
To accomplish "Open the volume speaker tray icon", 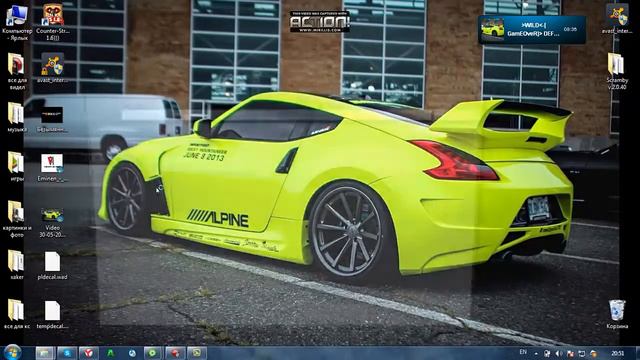I will pos(559,353).
